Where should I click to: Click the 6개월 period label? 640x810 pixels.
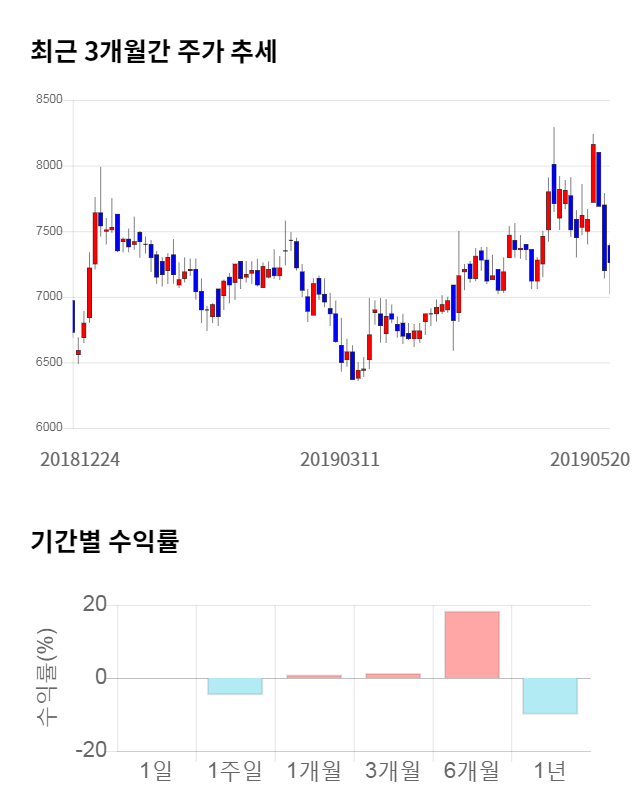471,771
